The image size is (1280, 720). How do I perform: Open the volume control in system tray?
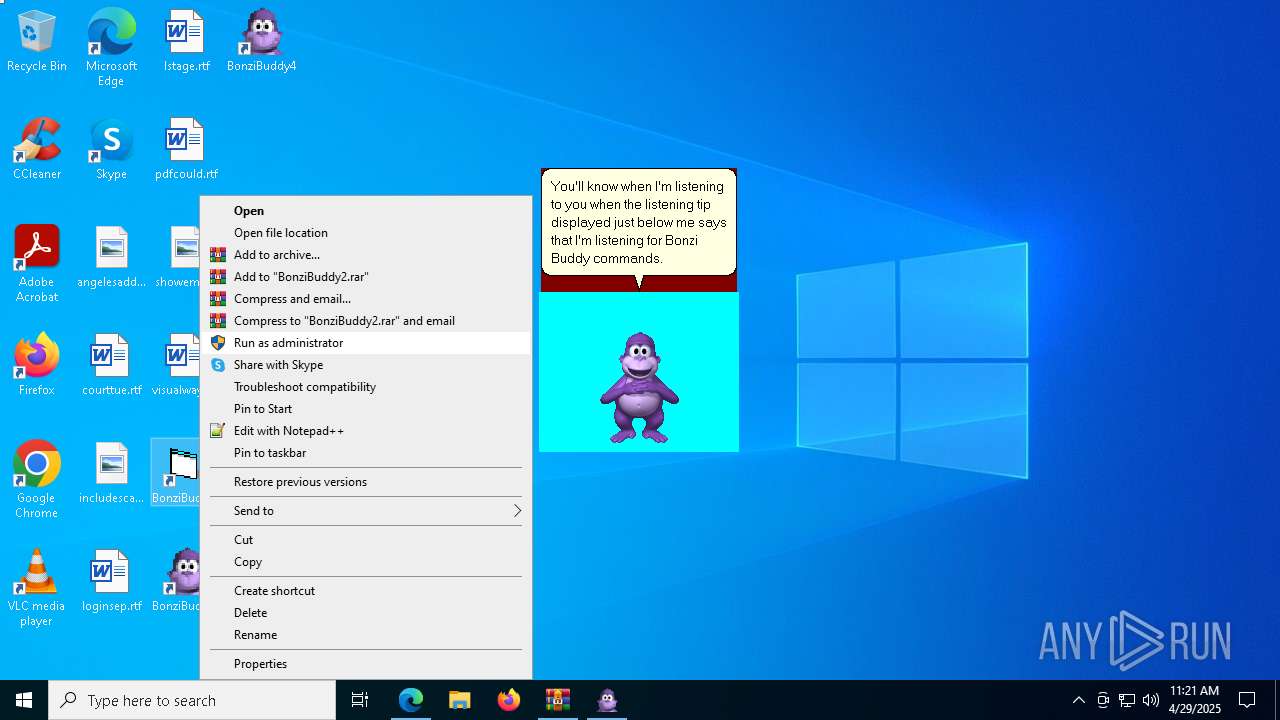click(1151, 700)
